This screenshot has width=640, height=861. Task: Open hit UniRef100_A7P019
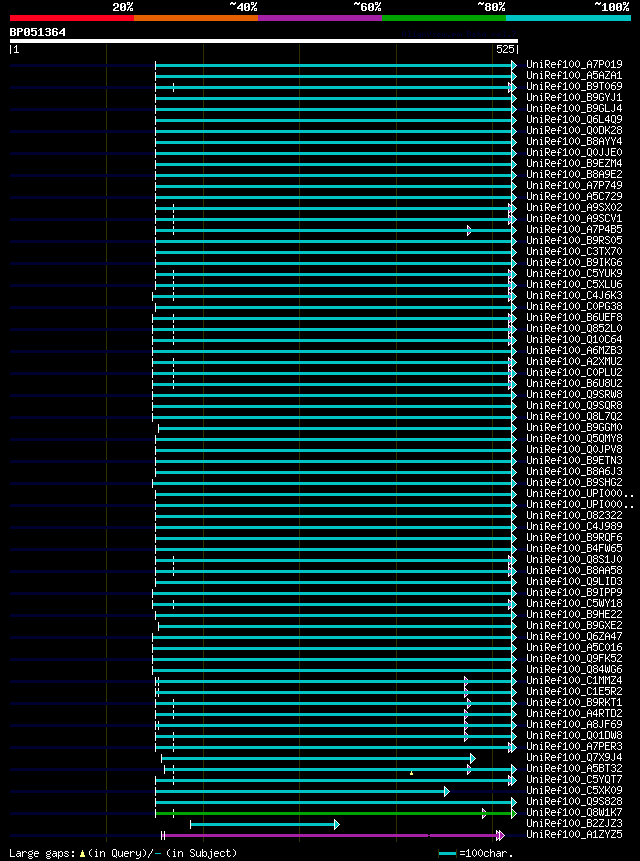click(x=574, y=64)
